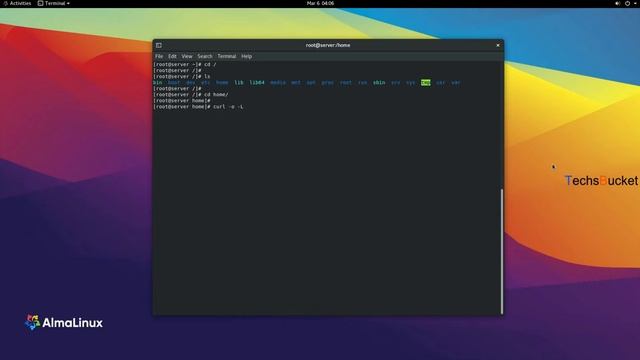Click the terminal window menu icon in title bar
The image size is (640, 360).
159,45
